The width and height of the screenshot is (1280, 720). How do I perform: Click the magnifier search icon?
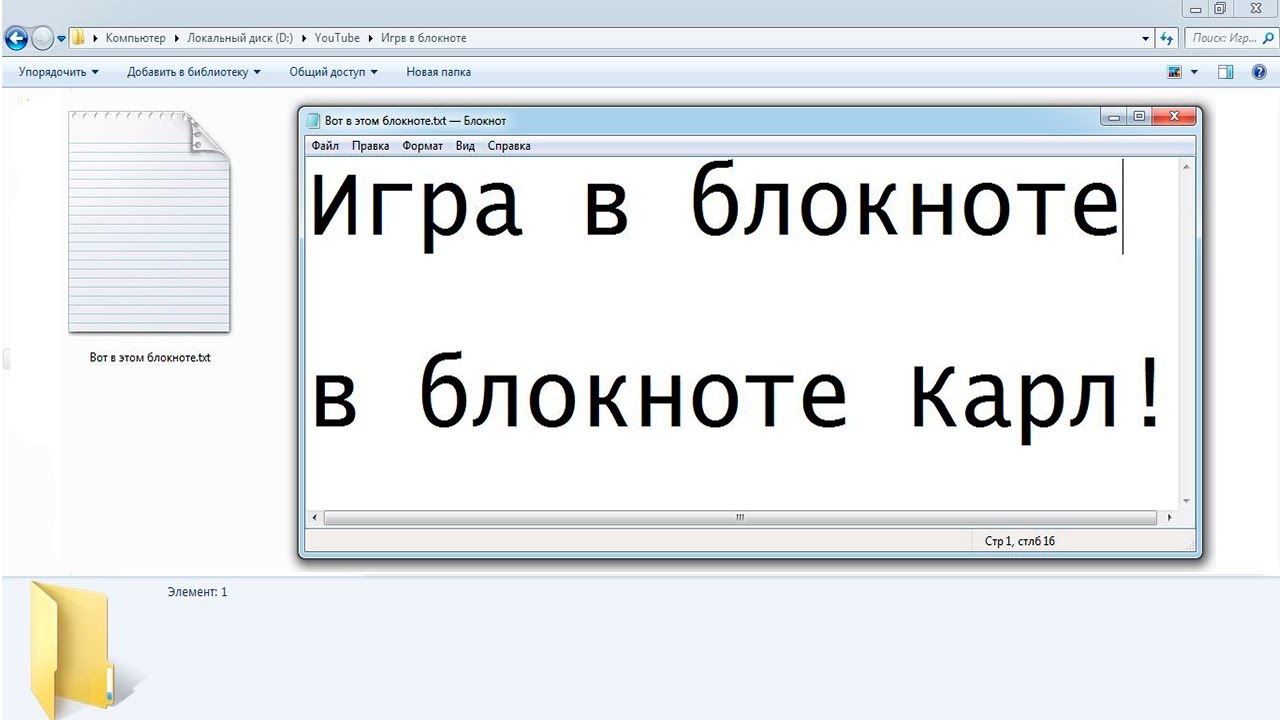[1269, 38]
